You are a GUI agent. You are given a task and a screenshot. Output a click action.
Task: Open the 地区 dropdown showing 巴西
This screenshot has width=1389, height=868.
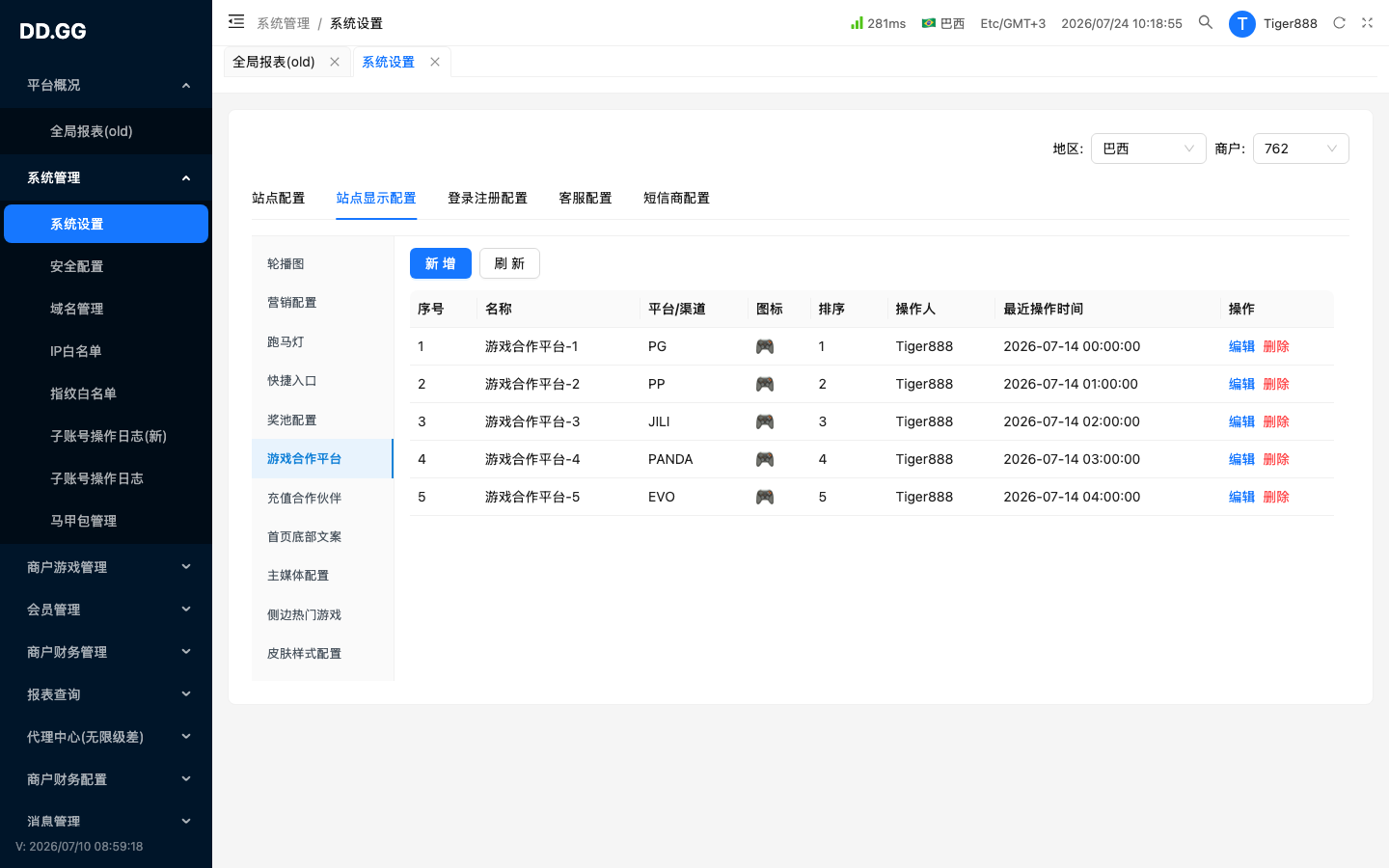[1149, 149]
